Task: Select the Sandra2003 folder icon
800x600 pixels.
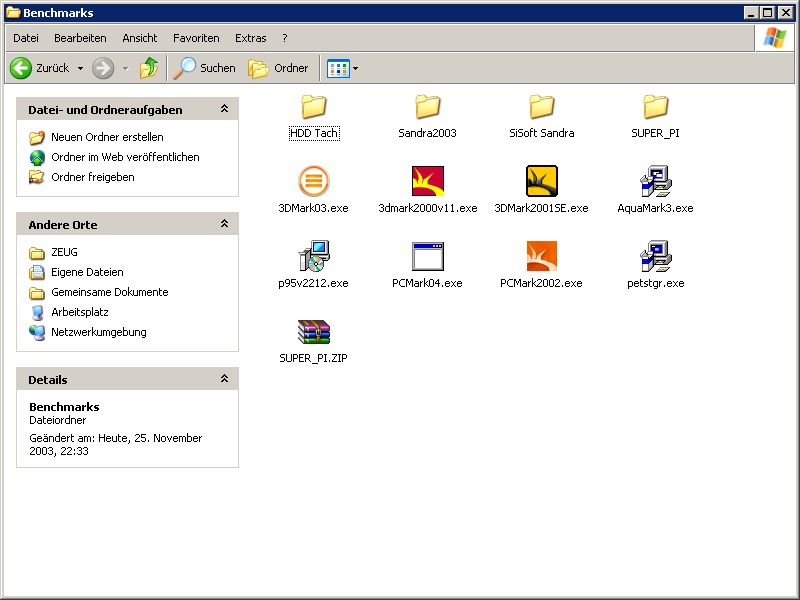Action: (427, 106)
